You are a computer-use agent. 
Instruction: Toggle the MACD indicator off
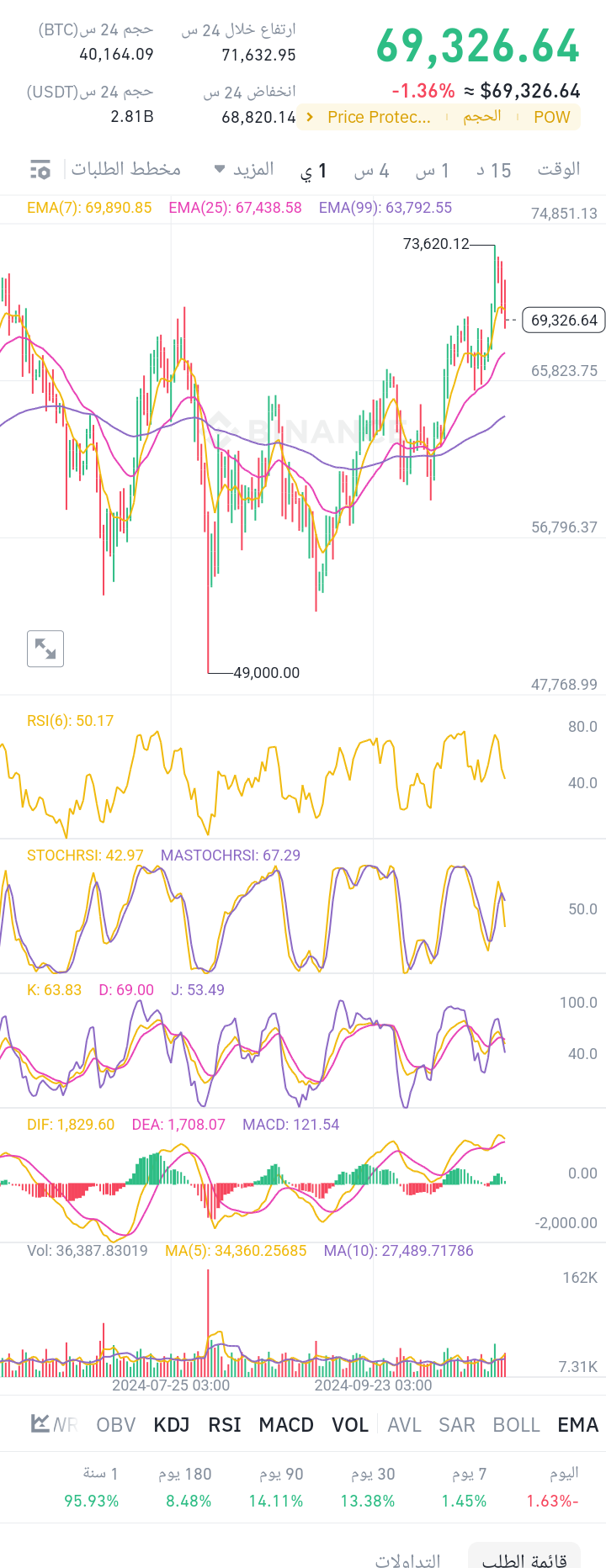(286, 1424)
